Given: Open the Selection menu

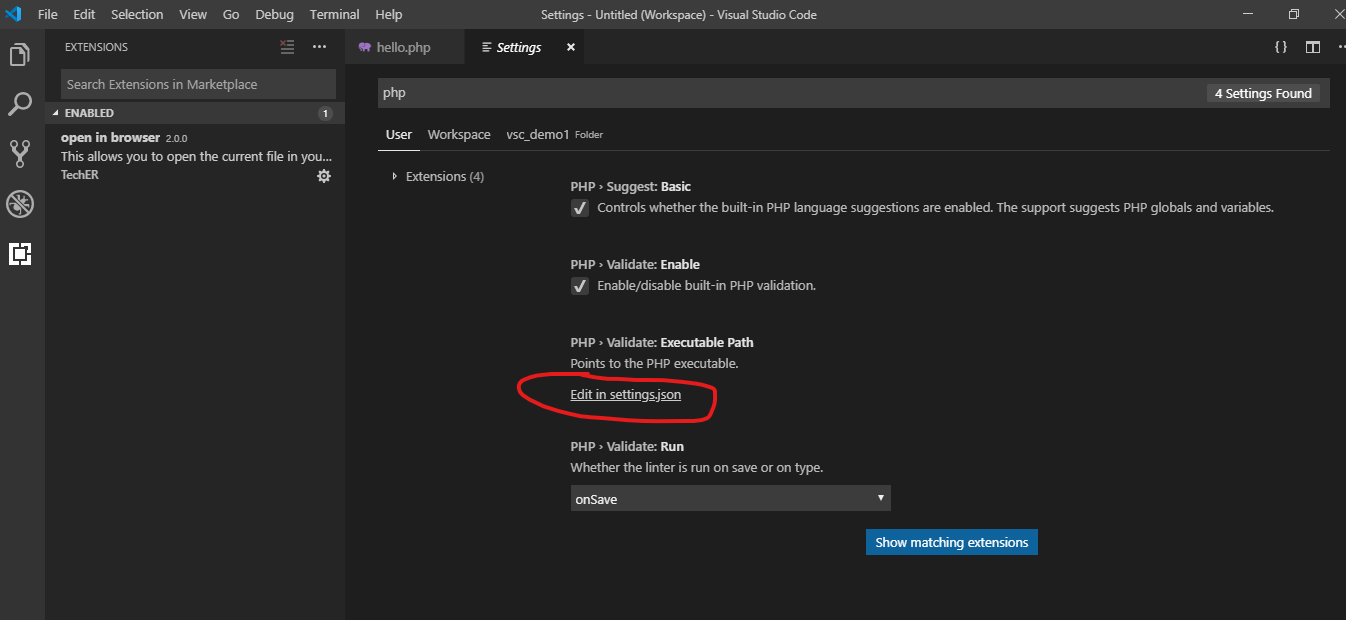Looking at the screenshot, I should pyautogui.click(x=137, y=14).
